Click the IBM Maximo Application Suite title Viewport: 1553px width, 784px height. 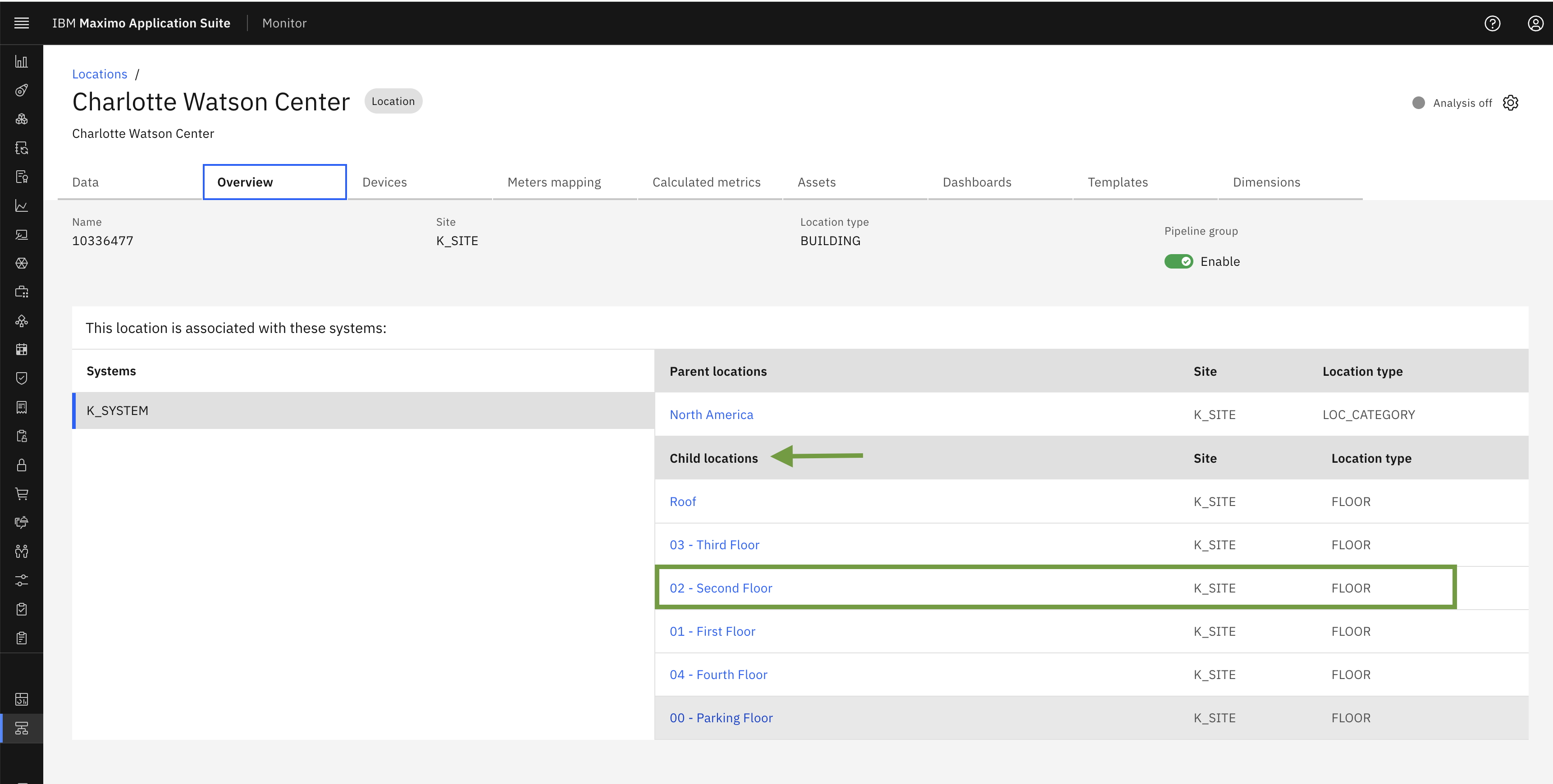(141, 23)
